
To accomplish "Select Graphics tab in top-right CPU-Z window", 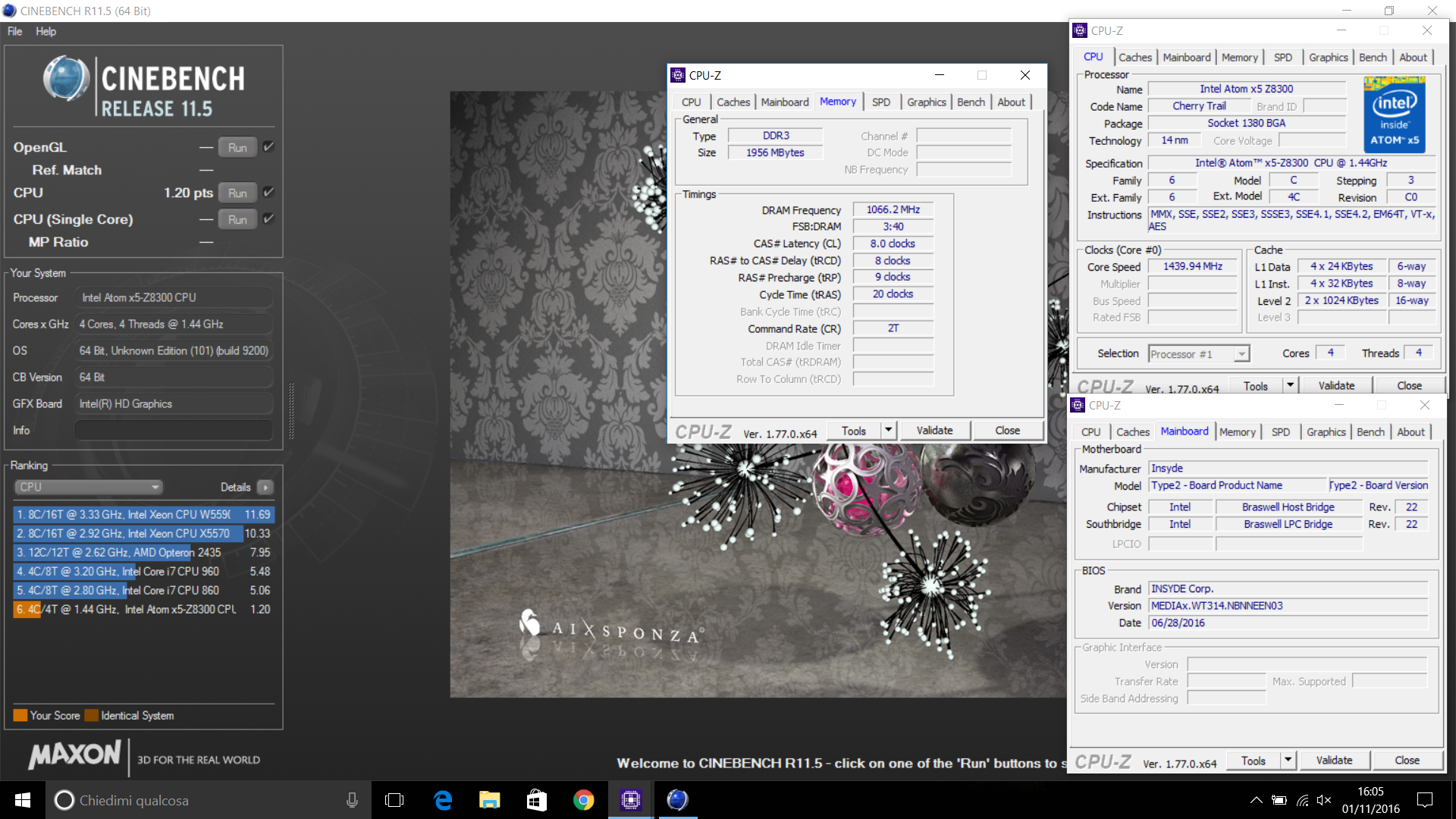I will (x=1329, y=57).
